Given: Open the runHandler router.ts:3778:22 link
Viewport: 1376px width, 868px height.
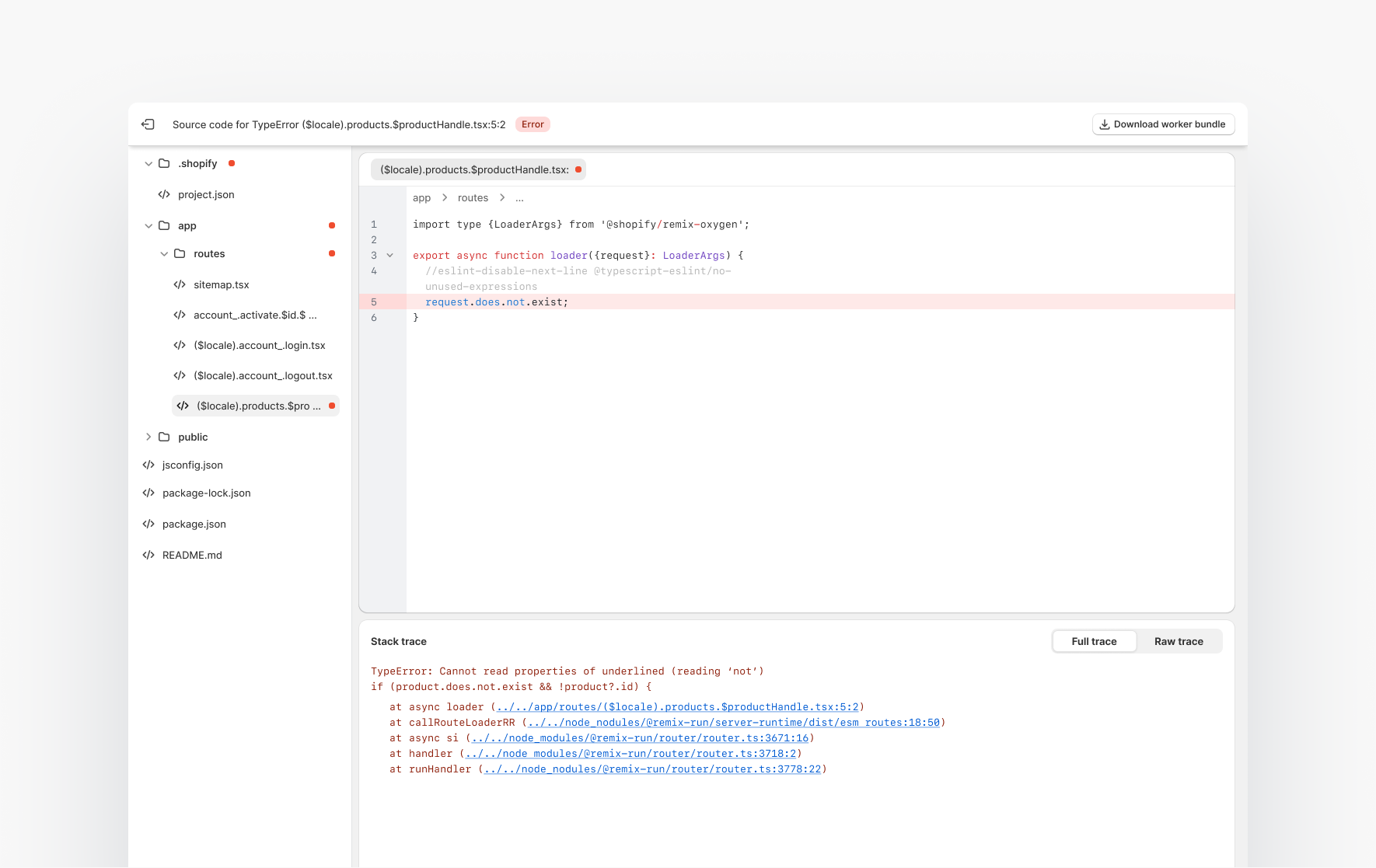Looking at the screenshot, I should [652, 769].
